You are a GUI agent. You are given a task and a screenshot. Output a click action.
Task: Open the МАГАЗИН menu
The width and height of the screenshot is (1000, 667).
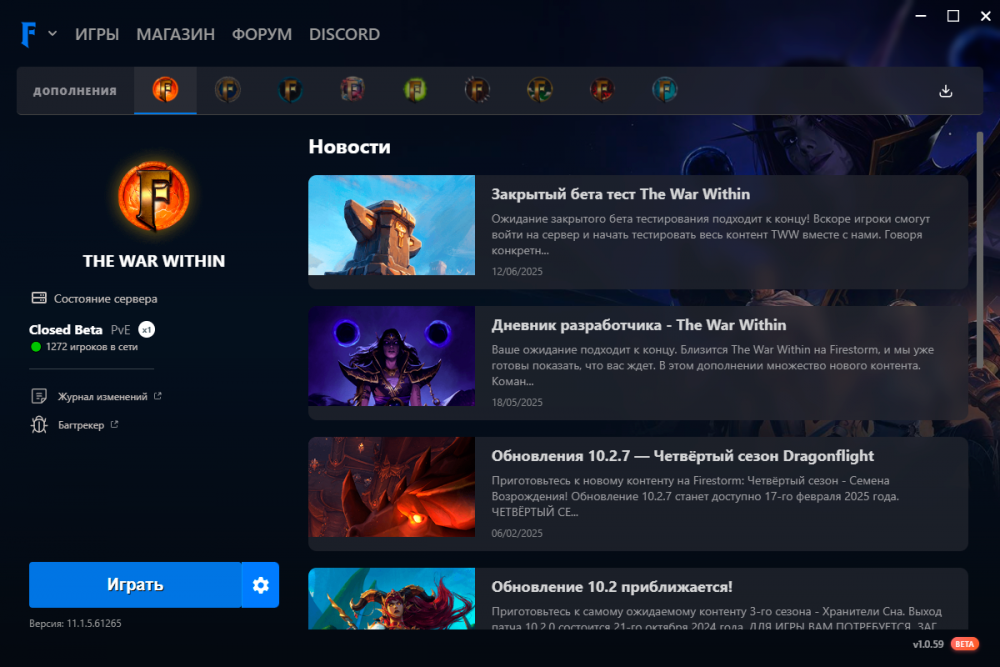pyautogui.click(x=175, y=34)
